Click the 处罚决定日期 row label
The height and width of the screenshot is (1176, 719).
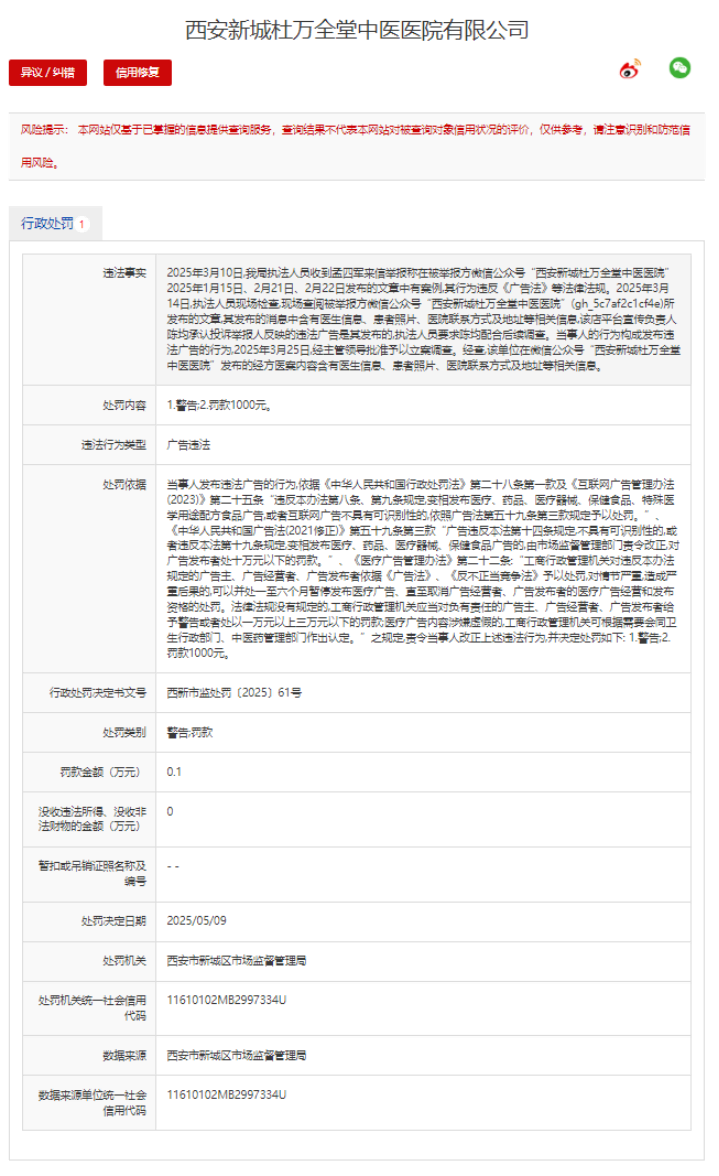pyautogui.click(x=114, y=921)
